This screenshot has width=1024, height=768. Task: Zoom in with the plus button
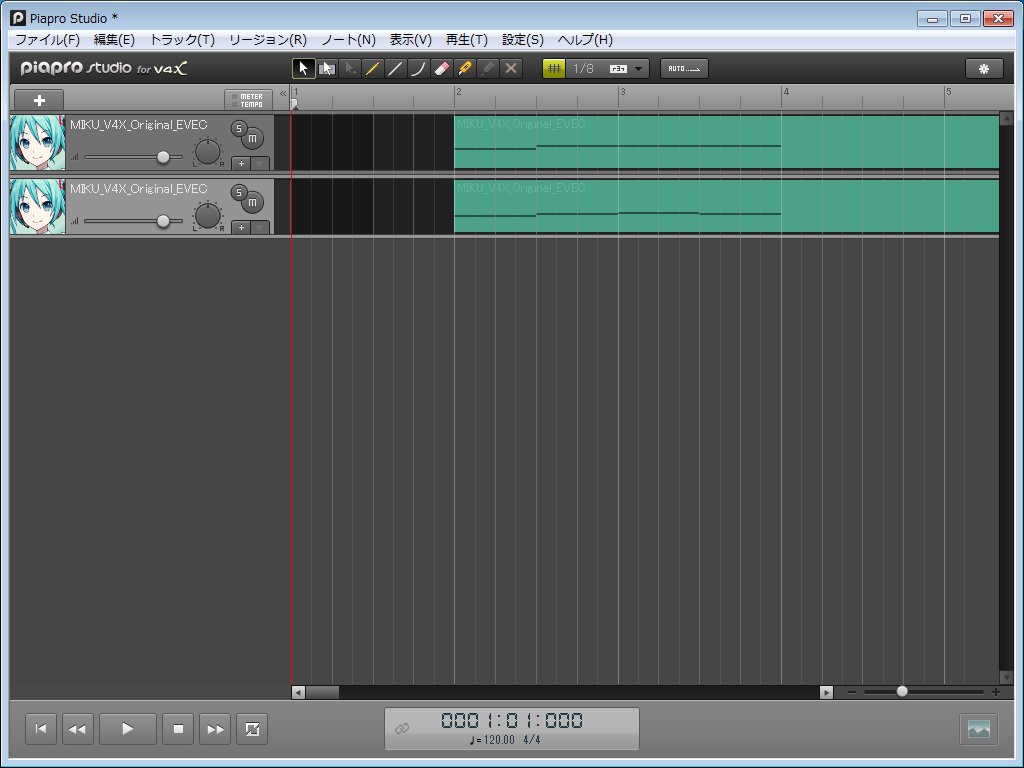tap(995, 692)
